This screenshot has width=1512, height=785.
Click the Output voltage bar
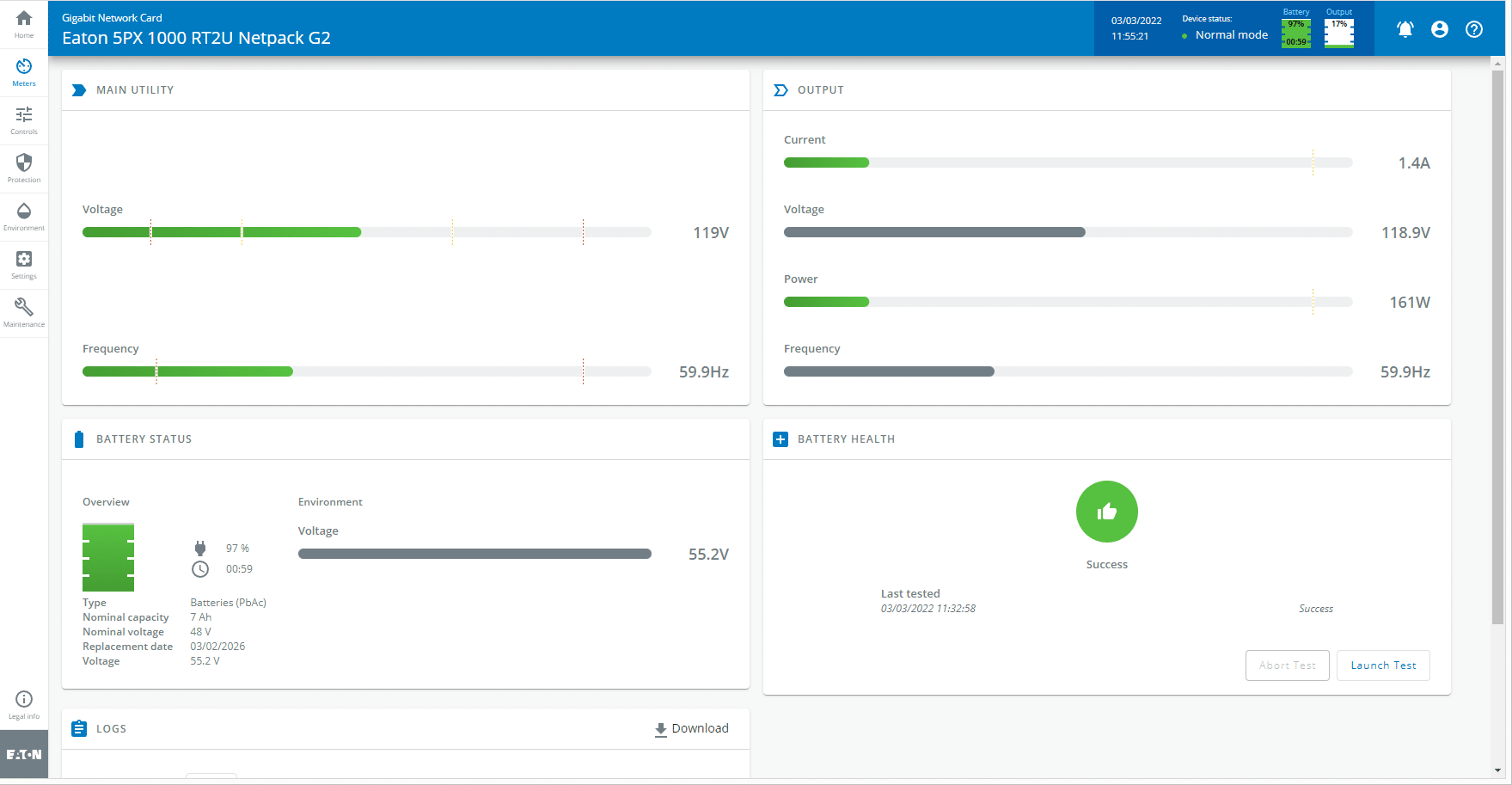[1068, 232]
